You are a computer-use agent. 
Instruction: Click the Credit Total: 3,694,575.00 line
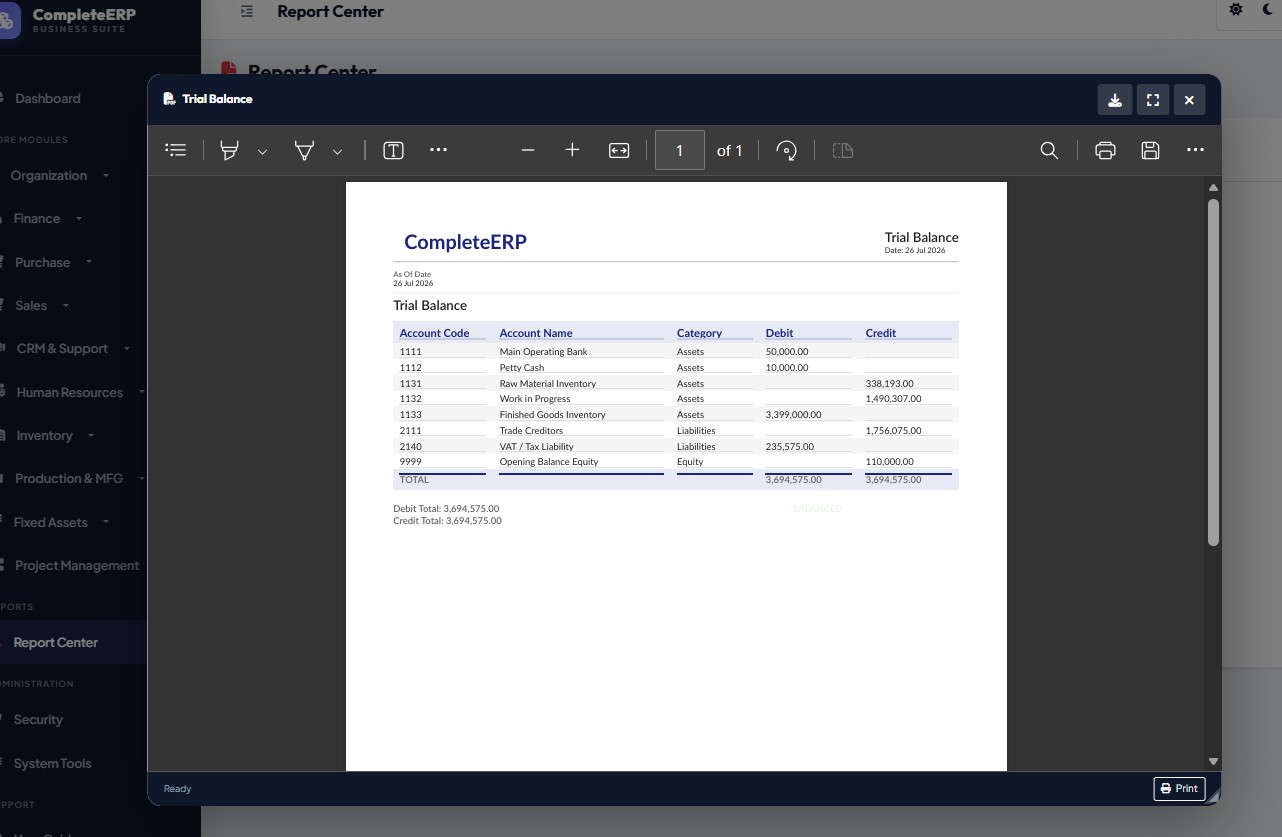(x=447, y=521)
